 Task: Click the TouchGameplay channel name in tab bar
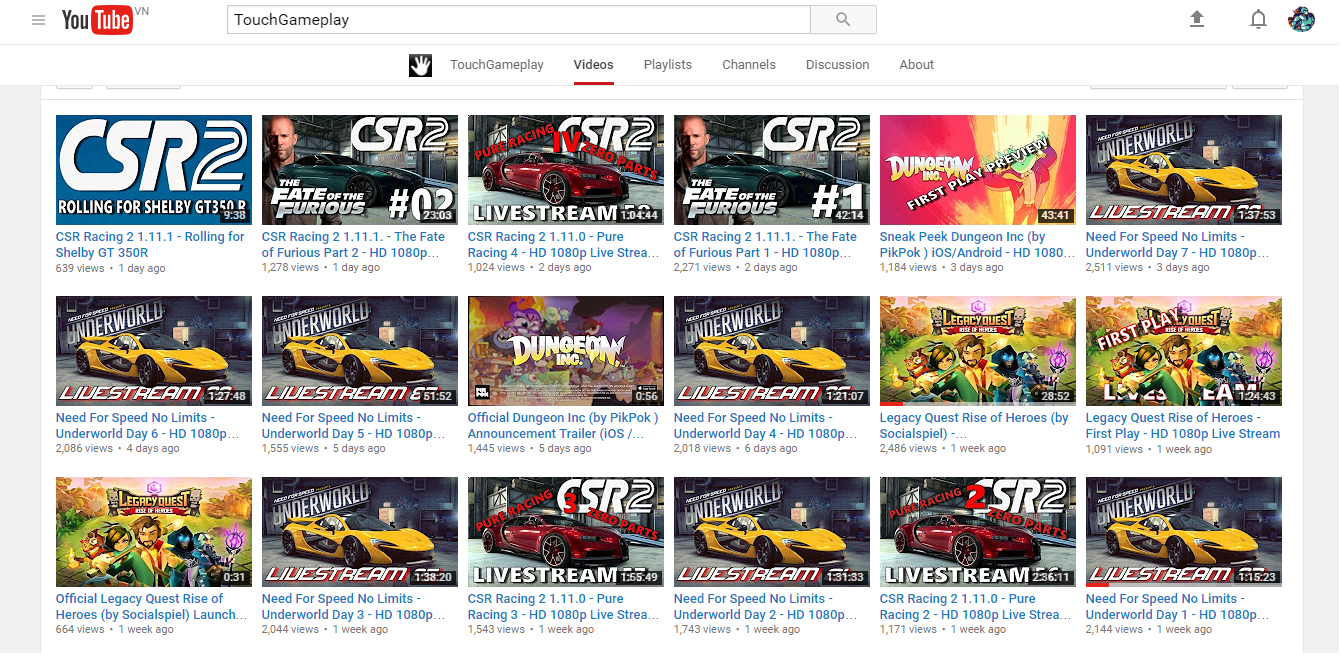click(x=497, y=65)
